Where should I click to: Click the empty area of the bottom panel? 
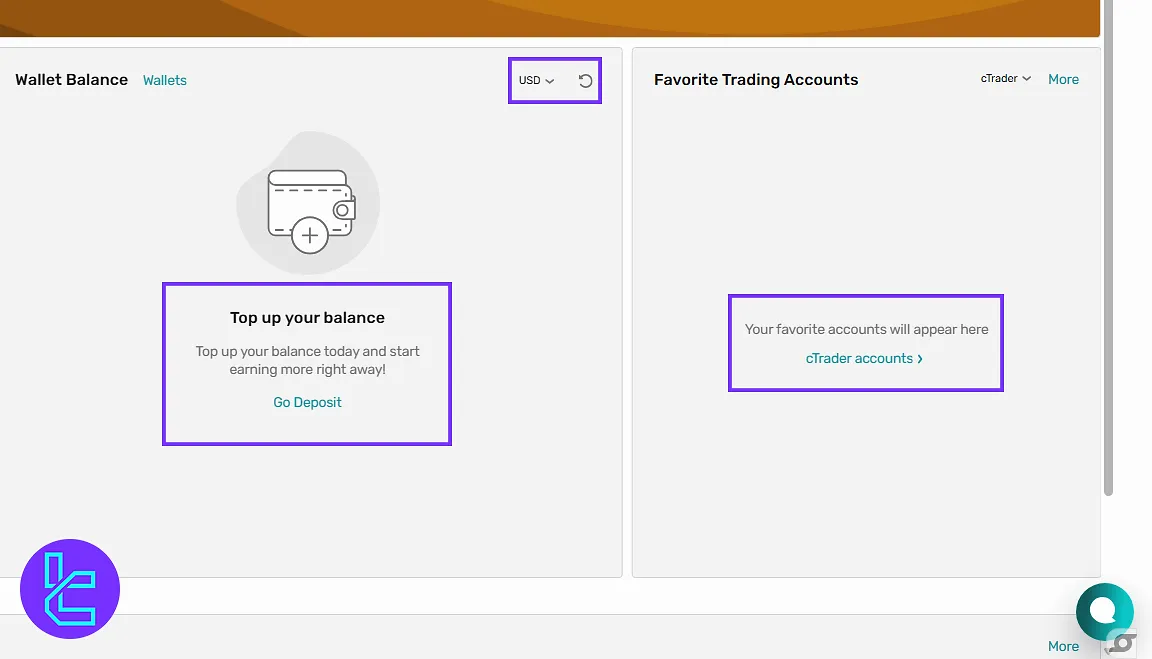(500, 638)
